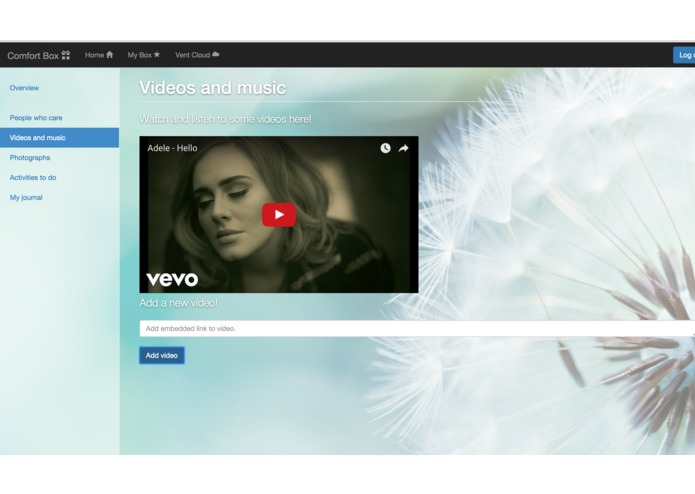Viewport: 695px width, 494px height.
Task: Click the Watch later clock icon
Action: [385, 148]
